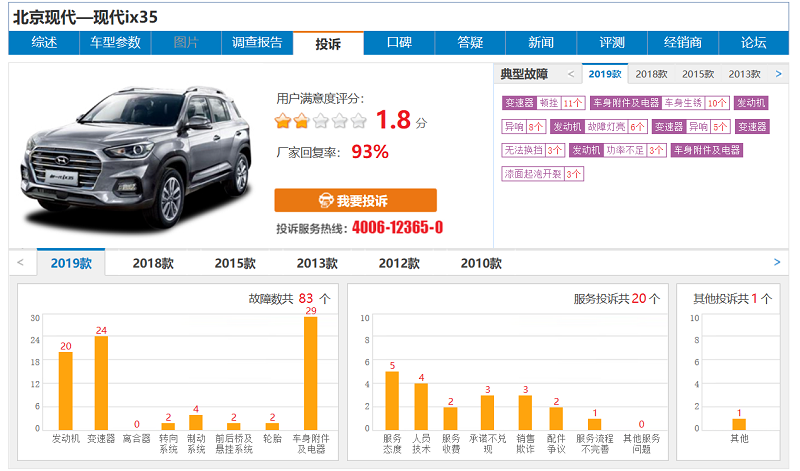Click the 变速器 bar showing 24
The image size is (800, 471).
click(101, 383)
